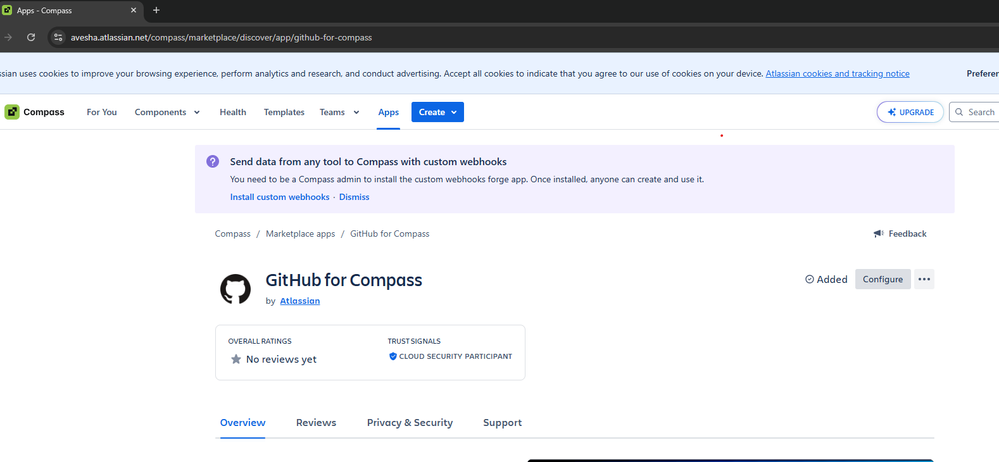Viewport: 999px width, 462px height.
Task: Click the TRUST SIGNALS label
Action: 414,342
